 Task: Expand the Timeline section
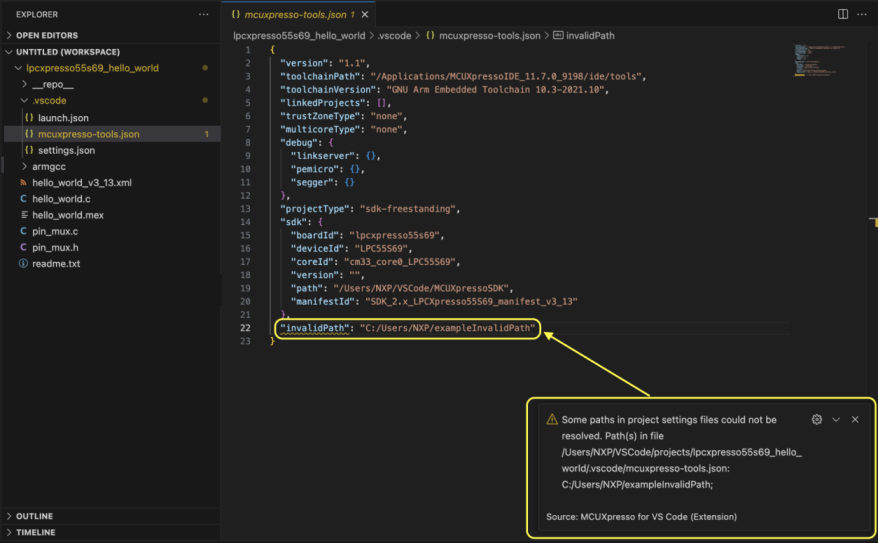pyautogui.click(x=36, y=532)
